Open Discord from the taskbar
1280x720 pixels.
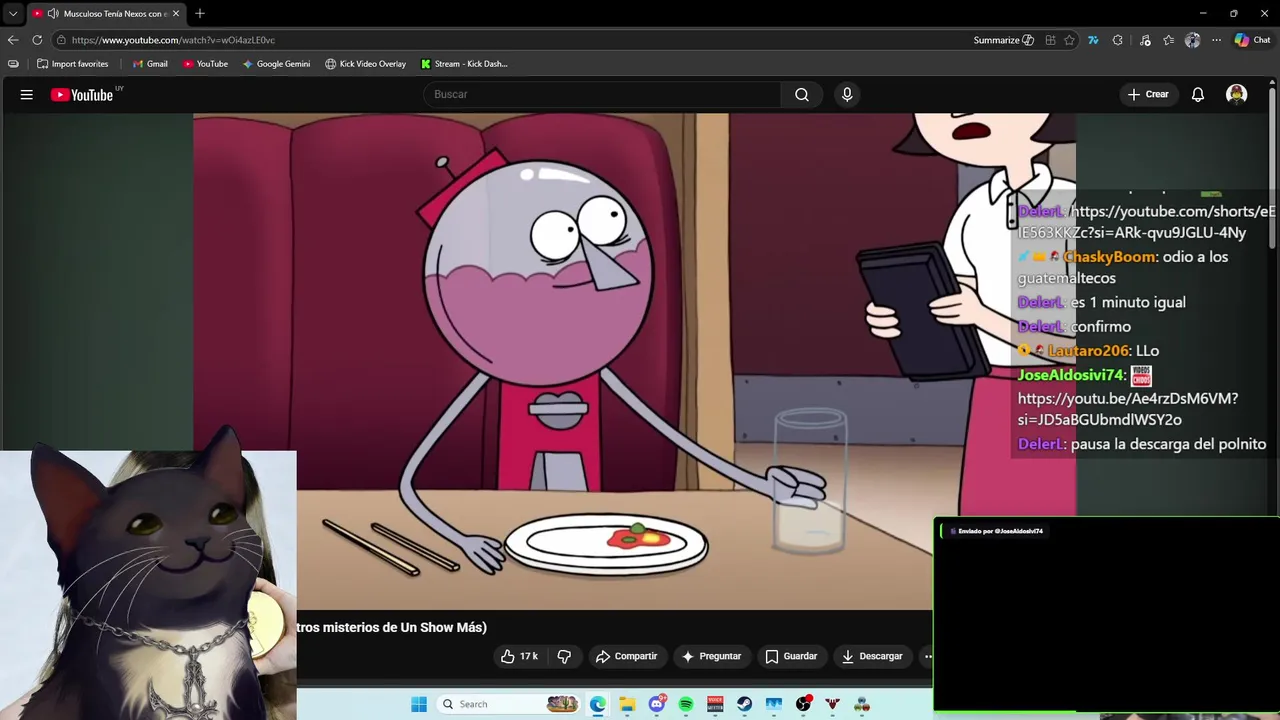click(657, 704)
